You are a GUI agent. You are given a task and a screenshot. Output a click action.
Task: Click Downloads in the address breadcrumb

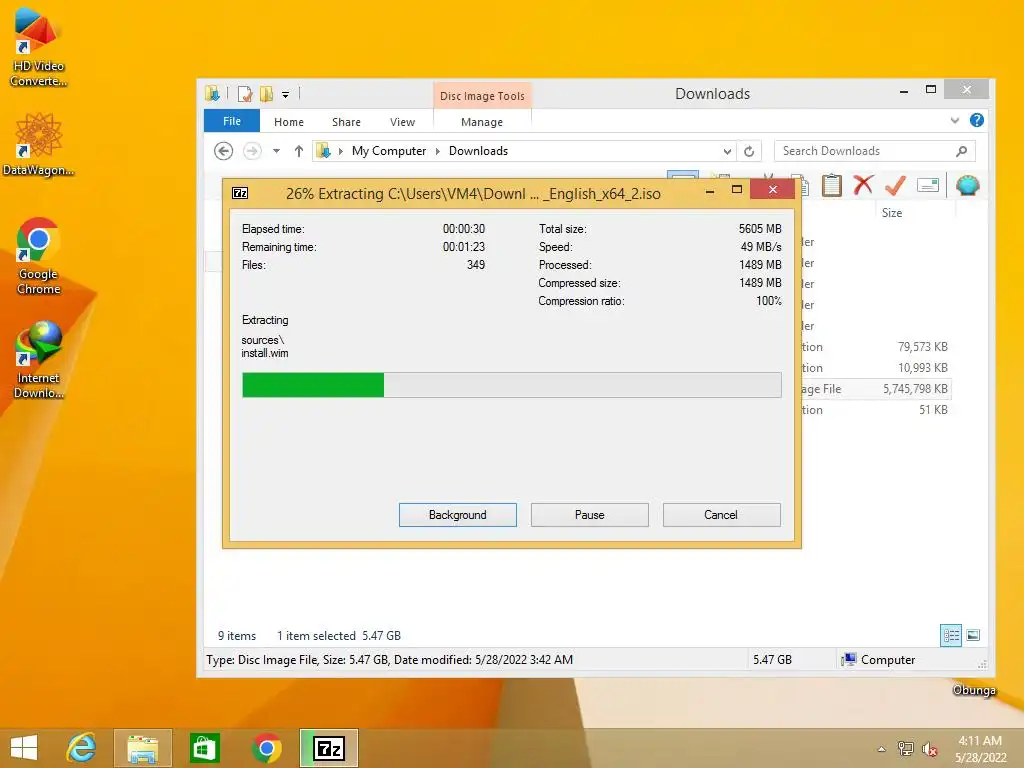(478, 151)
